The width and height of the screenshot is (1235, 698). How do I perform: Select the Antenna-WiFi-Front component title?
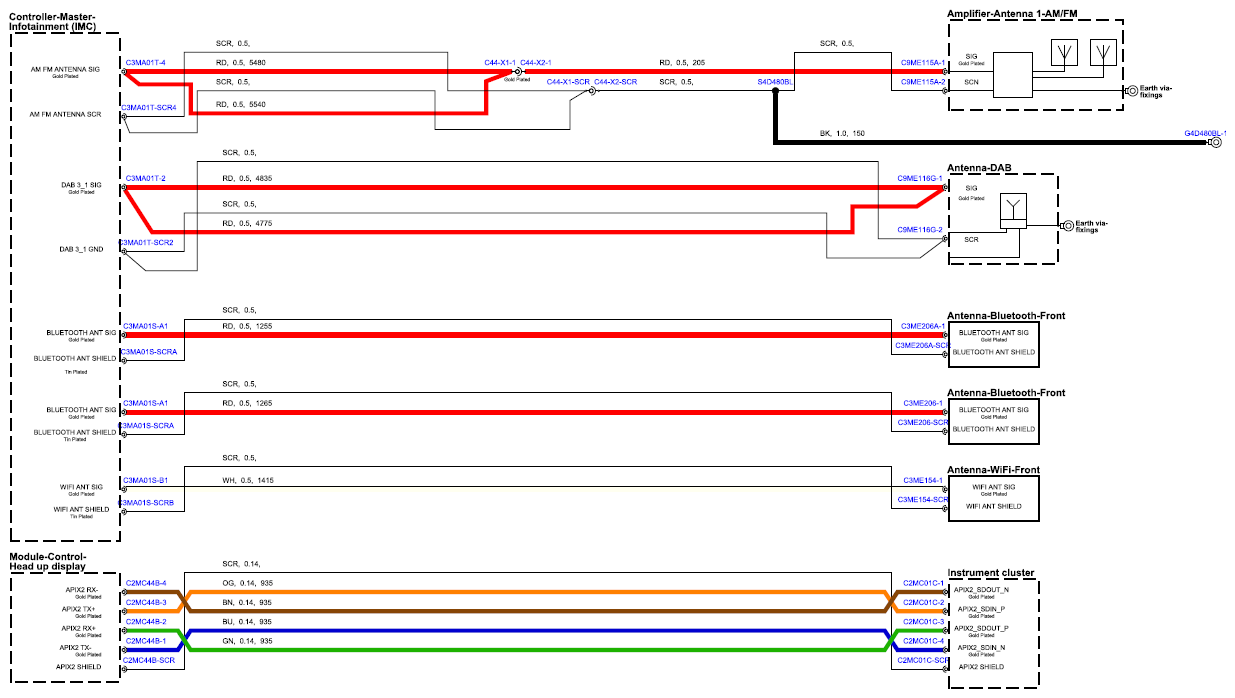(993, 470)
